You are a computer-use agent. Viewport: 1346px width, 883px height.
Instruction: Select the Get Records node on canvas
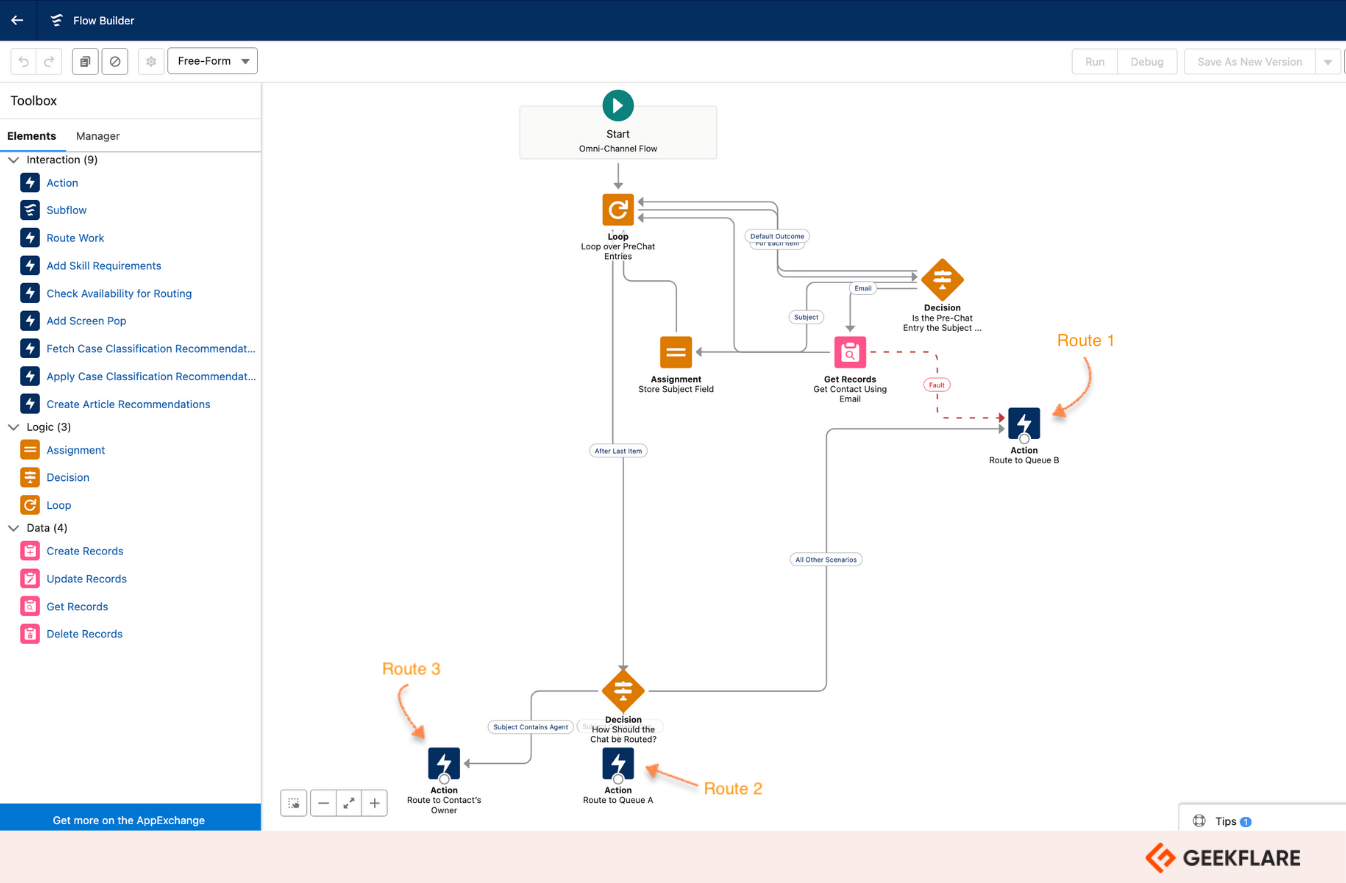click(x=850, y=352)
